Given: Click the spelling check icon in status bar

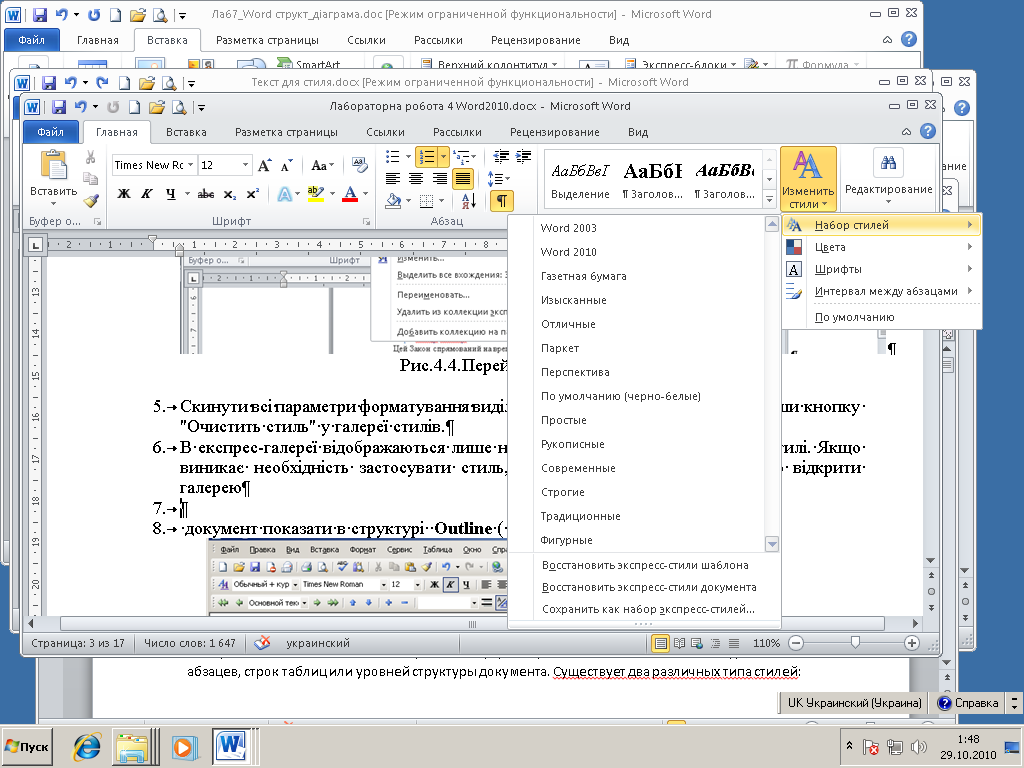Looking at the screenshot, I should 262,643.
